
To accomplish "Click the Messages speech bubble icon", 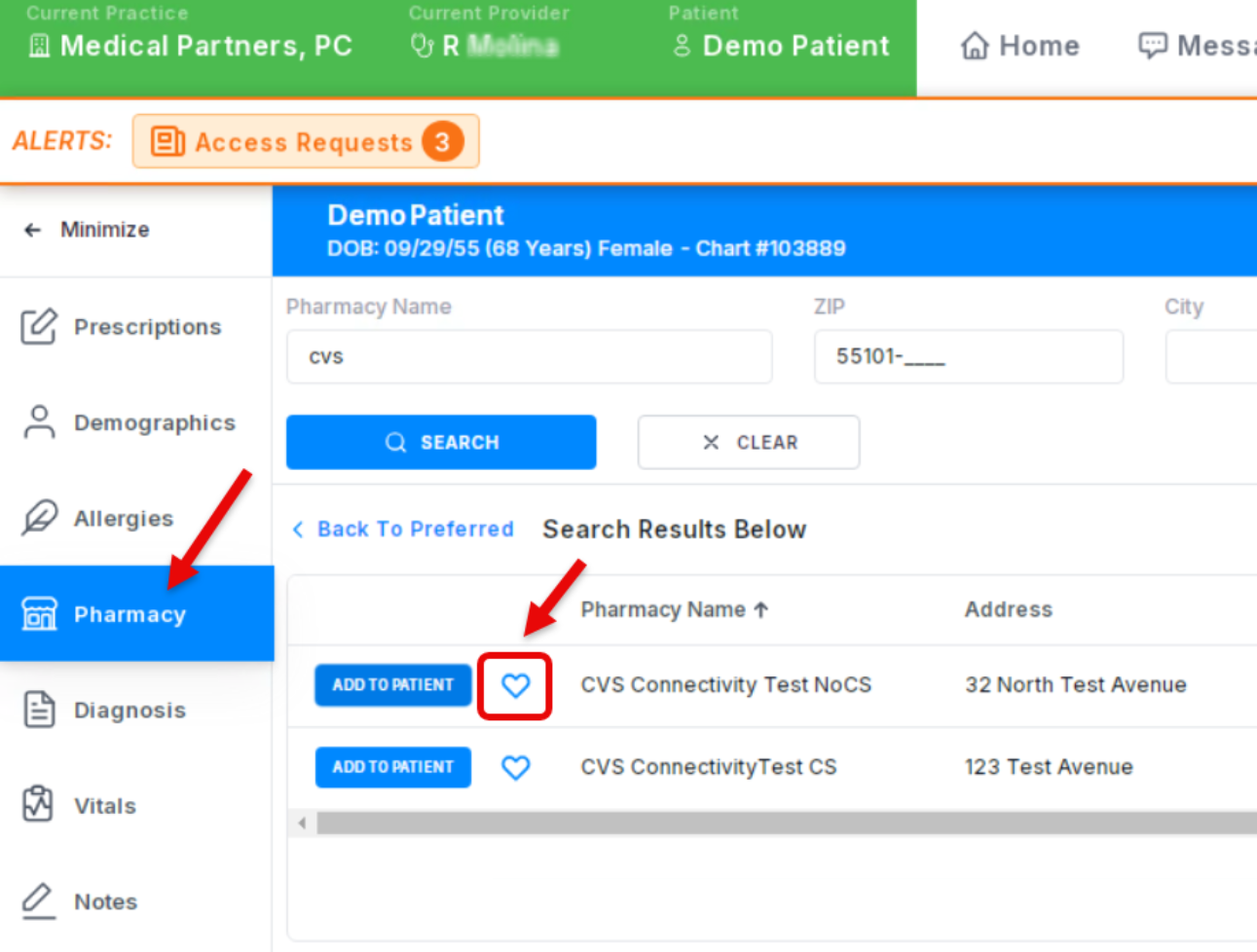I will tap(1153, 46).
